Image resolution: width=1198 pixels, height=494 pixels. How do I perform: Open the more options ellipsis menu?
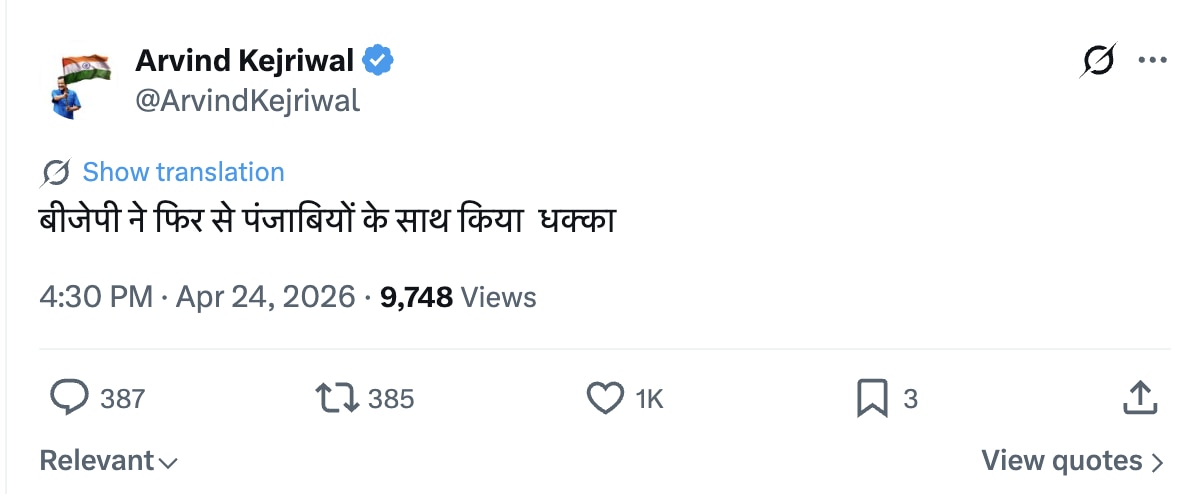tap(1152, 61)
